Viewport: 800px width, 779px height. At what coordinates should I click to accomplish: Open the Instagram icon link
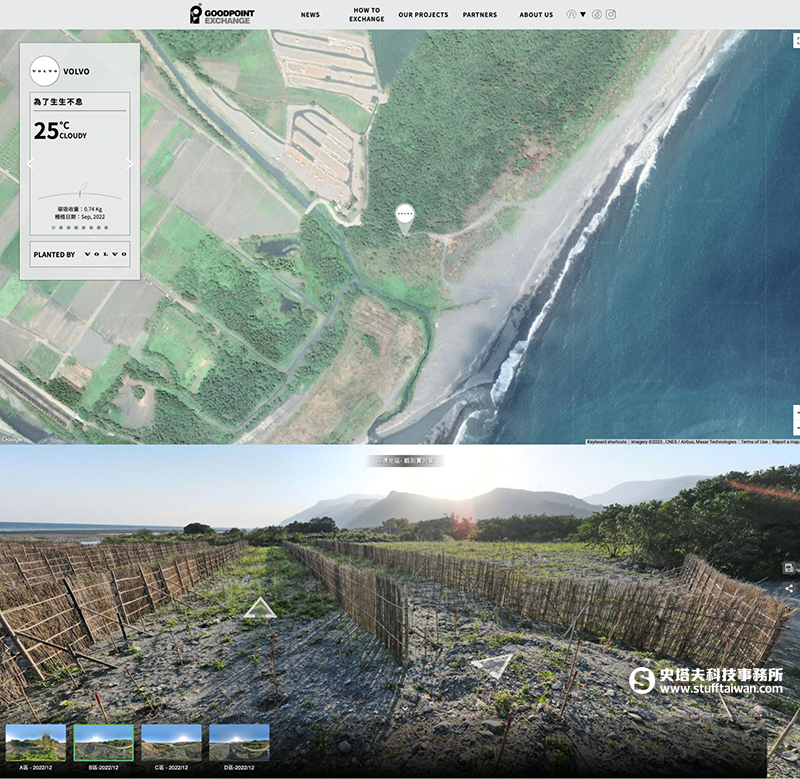pyautogui.click(x=611, y=15)
